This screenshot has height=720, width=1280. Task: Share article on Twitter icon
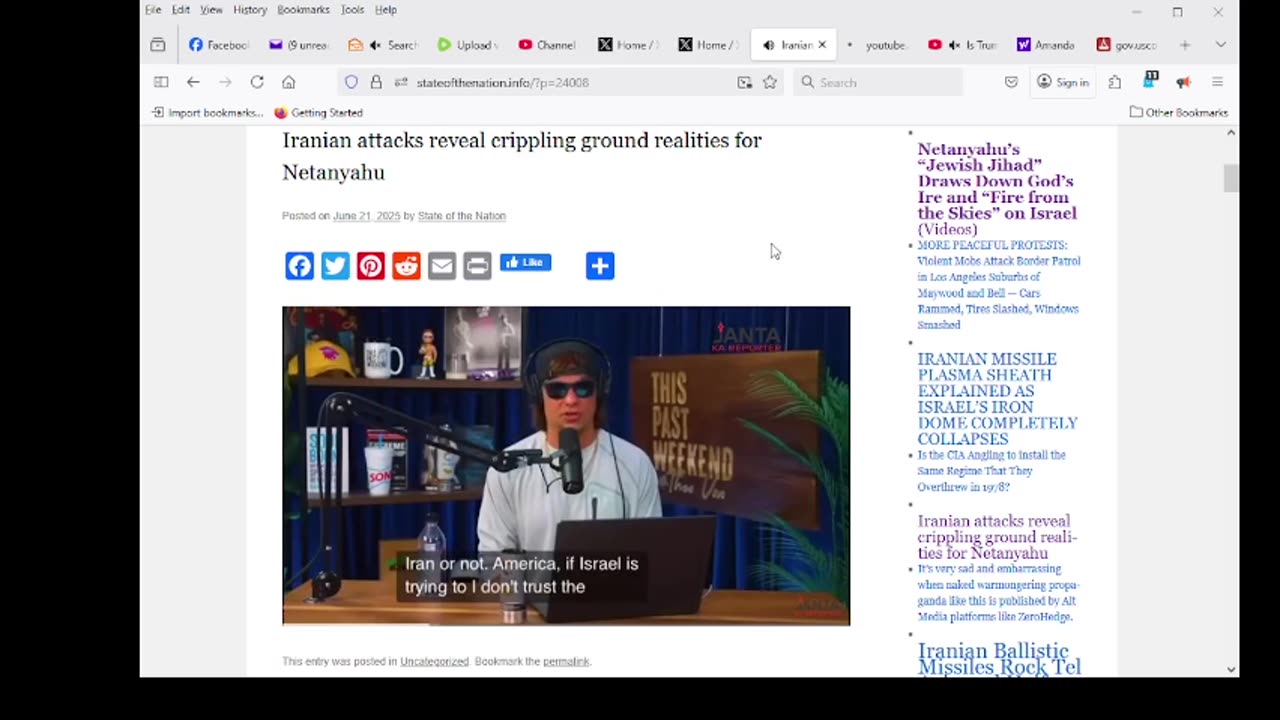click(335, 266)
